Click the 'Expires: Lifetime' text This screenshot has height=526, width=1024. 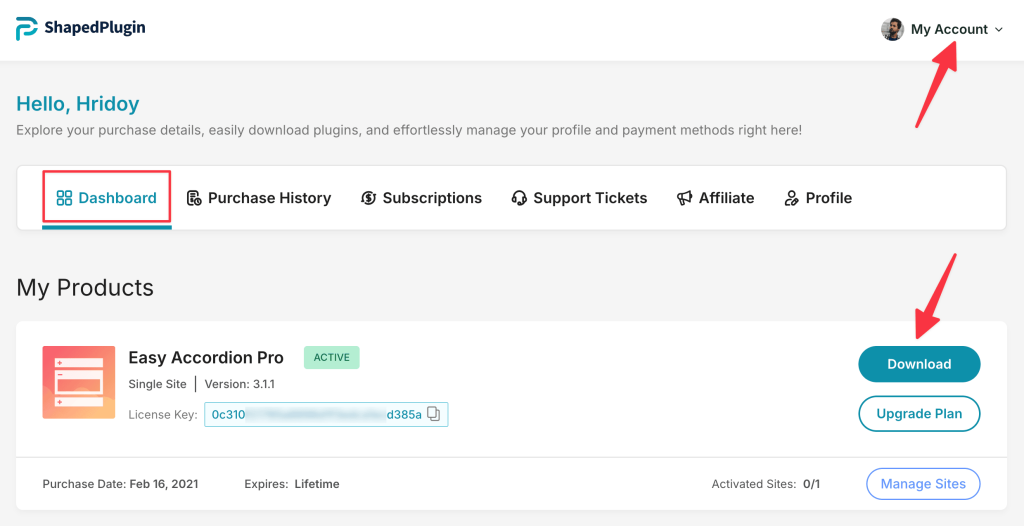pyautogui.click(x=292, y=484)
